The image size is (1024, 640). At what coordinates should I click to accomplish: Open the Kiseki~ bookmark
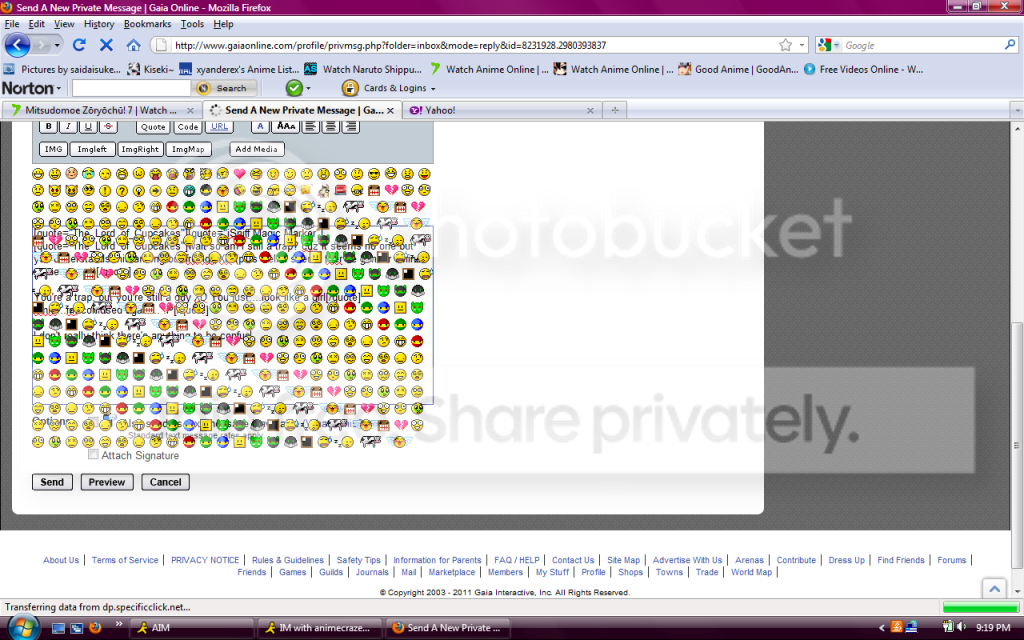pyautogui.click(x=152, y=69)
